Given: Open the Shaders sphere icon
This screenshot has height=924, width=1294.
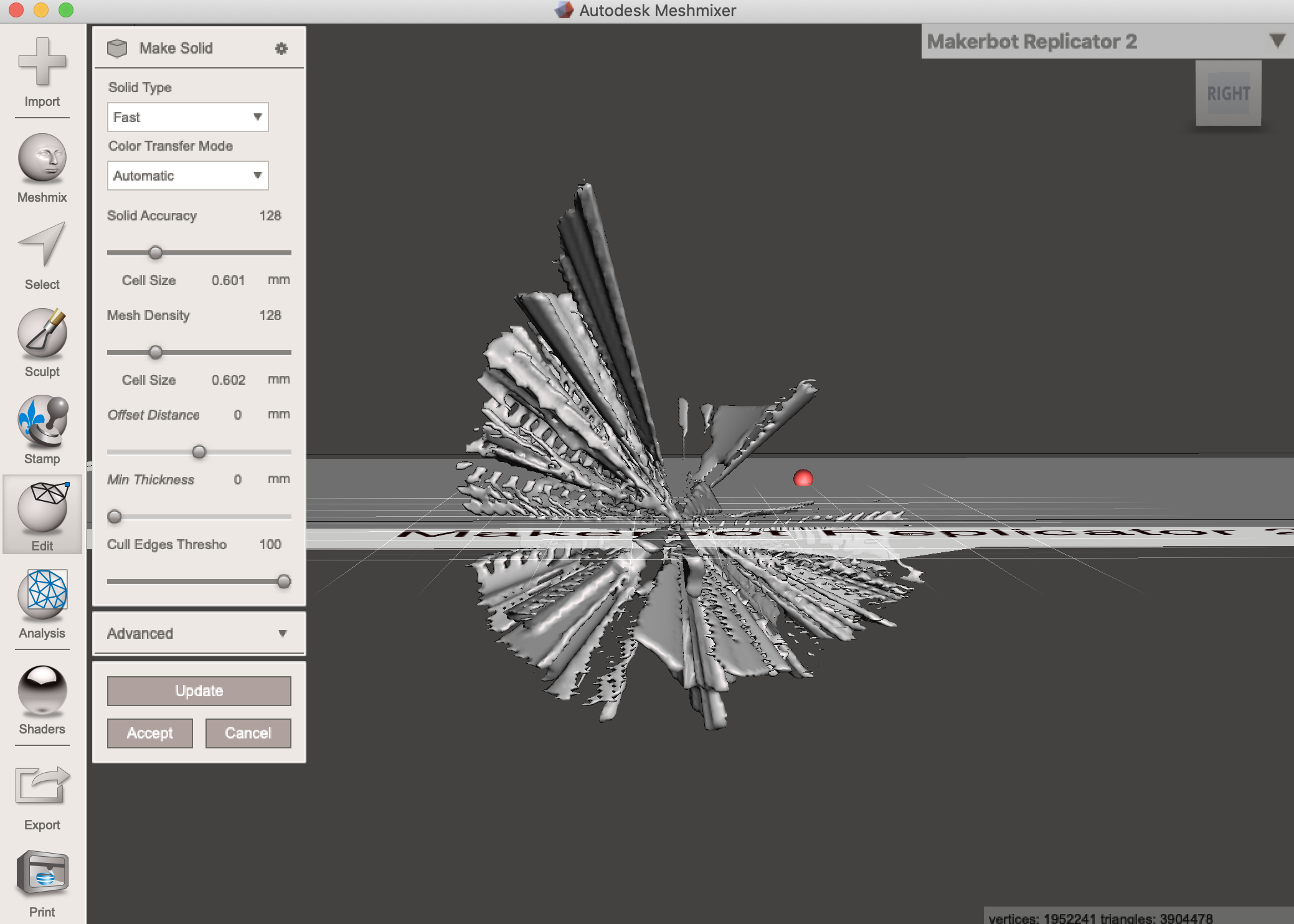Looking at the screenshot, I should 42,691.
